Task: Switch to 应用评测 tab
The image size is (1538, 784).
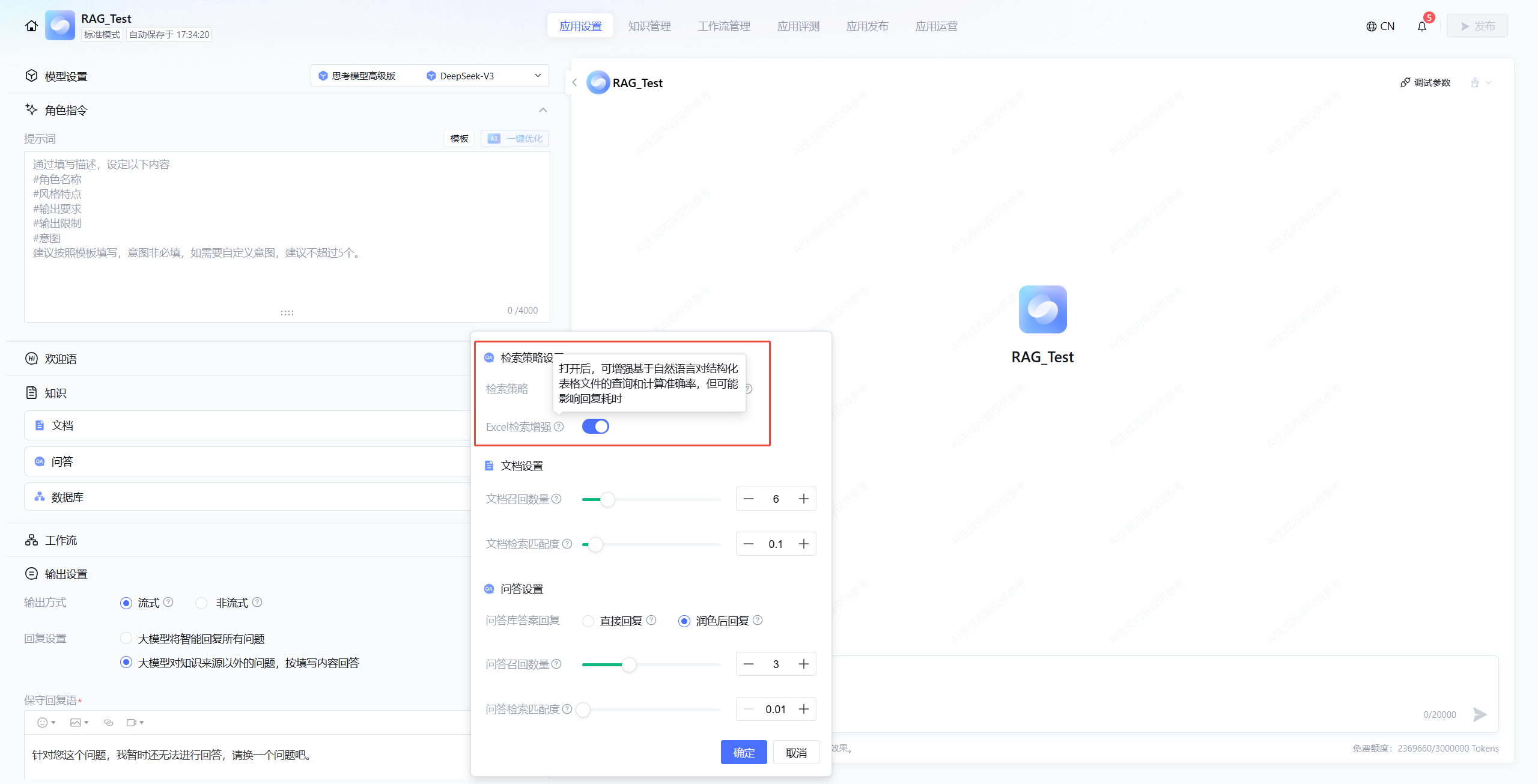Action: click(x=798, y=26)
